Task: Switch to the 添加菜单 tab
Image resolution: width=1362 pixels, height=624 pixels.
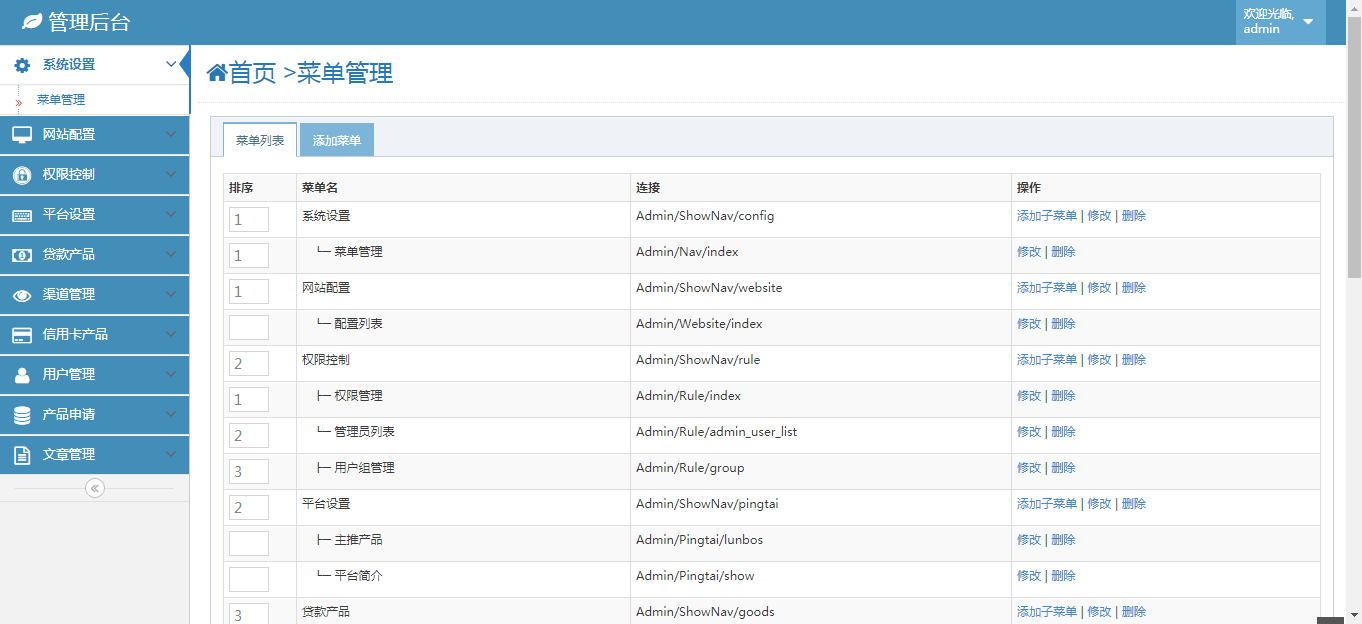Action: point(337,141)
